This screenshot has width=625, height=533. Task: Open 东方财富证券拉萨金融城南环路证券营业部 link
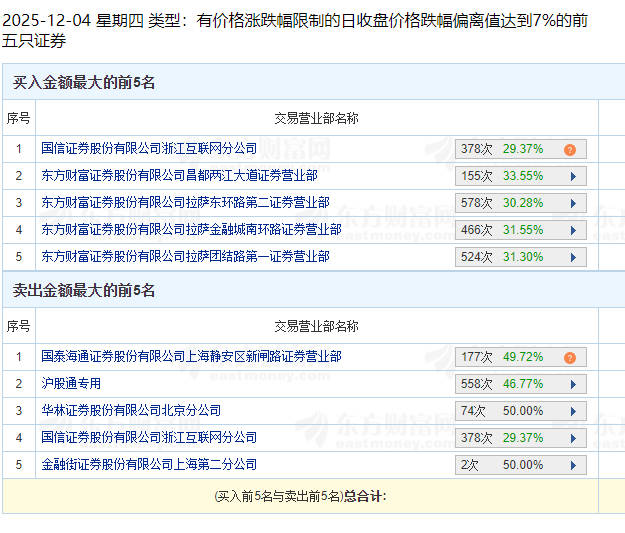pos(191,230)
